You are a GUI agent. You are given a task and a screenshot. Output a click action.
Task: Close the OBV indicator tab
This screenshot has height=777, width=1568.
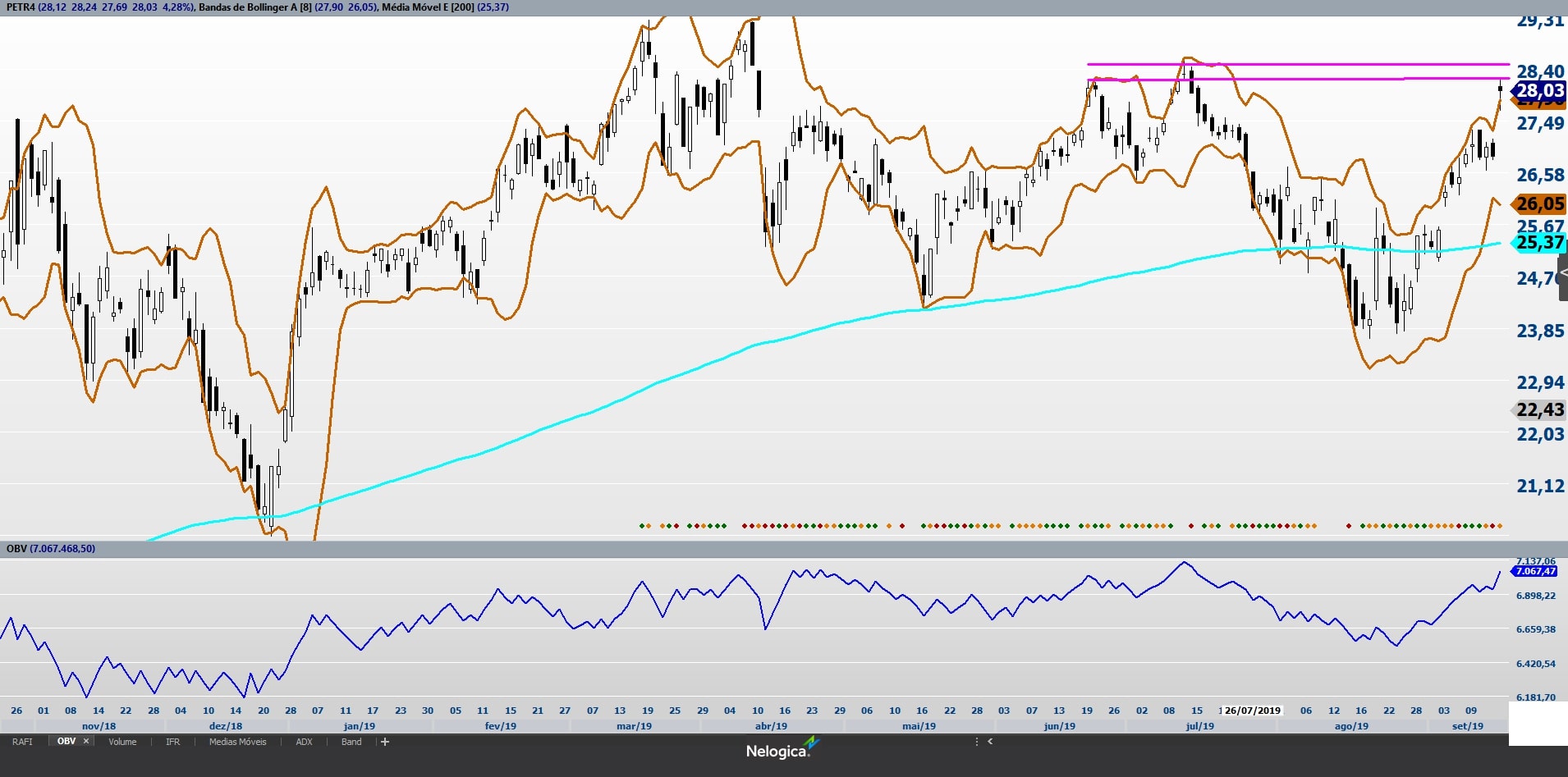[x=86, y=742]
